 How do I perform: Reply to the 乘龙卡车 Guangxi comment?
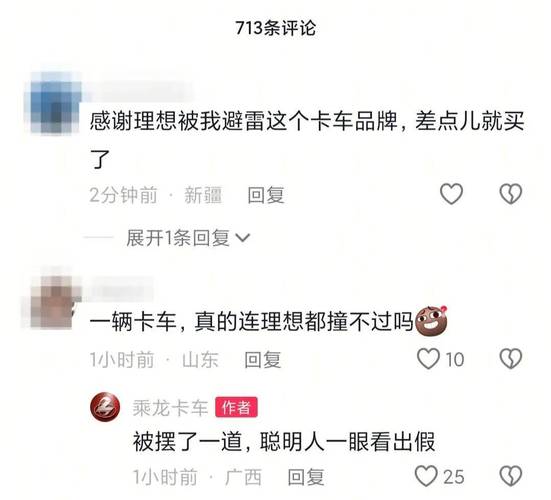(306, 477)
